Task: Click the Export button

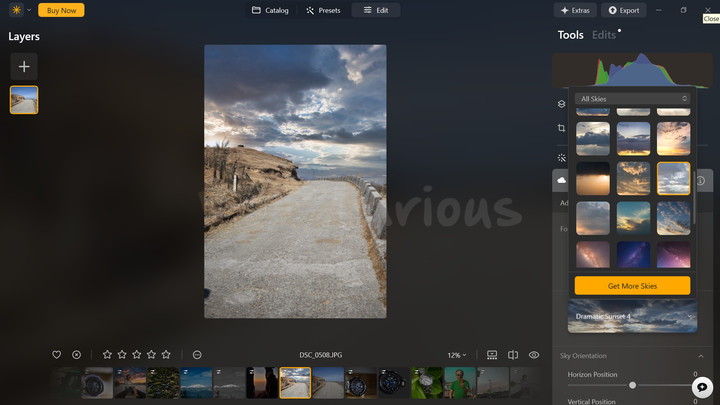Action: coord(624,10)
